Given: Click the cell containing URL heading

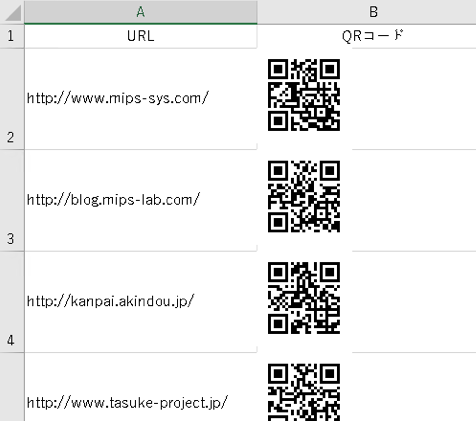Looking at the screenshot, I should 141,36.
